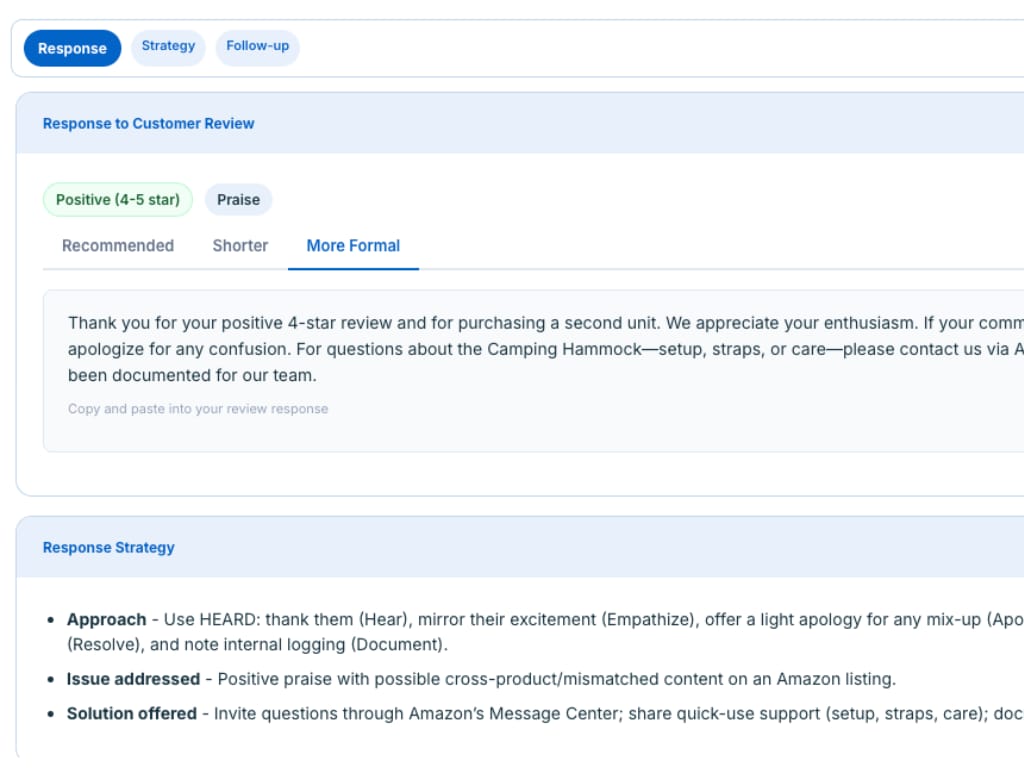The width and height of the screenshot is (1024, 768).
Task: Click the Praise tag
Action: (238, 200)
